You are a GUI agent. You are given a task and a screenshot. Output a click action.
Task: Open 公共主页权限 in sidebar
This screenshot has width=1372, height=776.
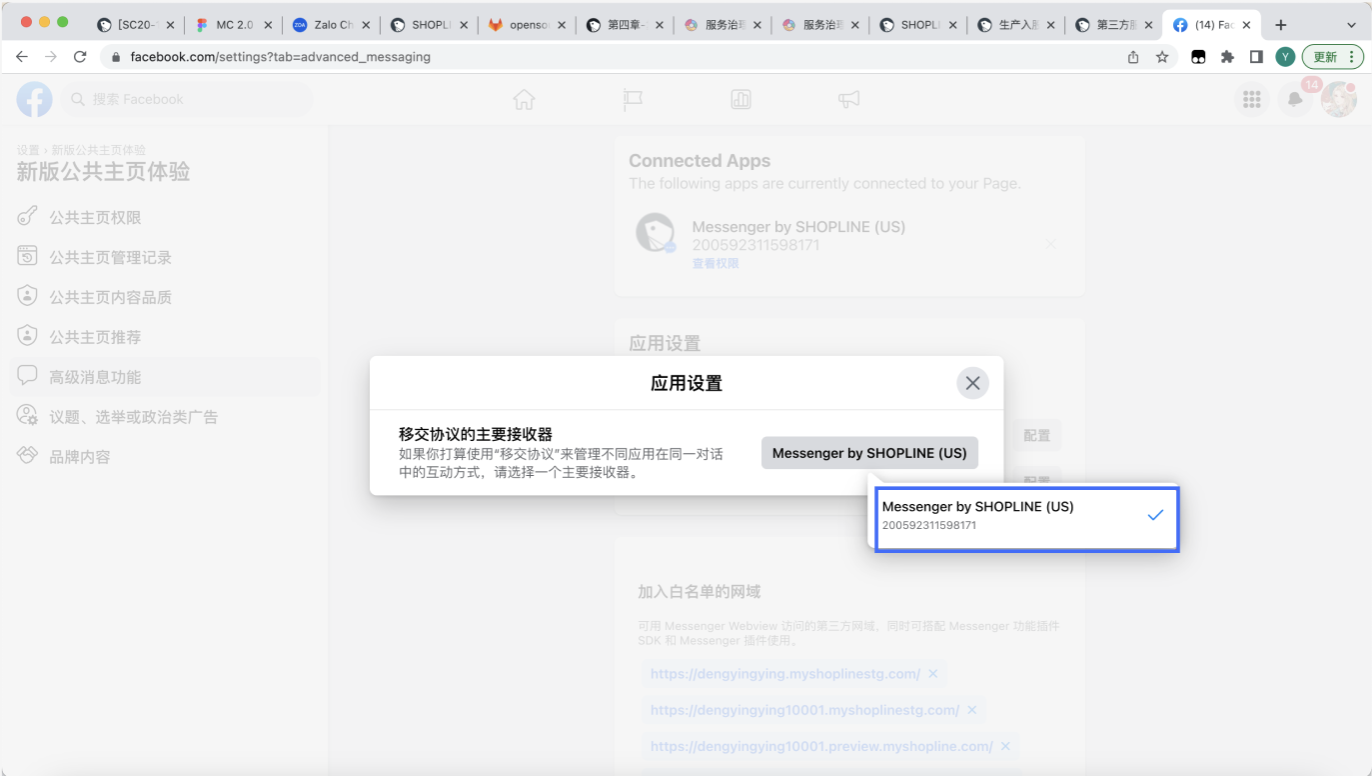click(x=165, y=217)
